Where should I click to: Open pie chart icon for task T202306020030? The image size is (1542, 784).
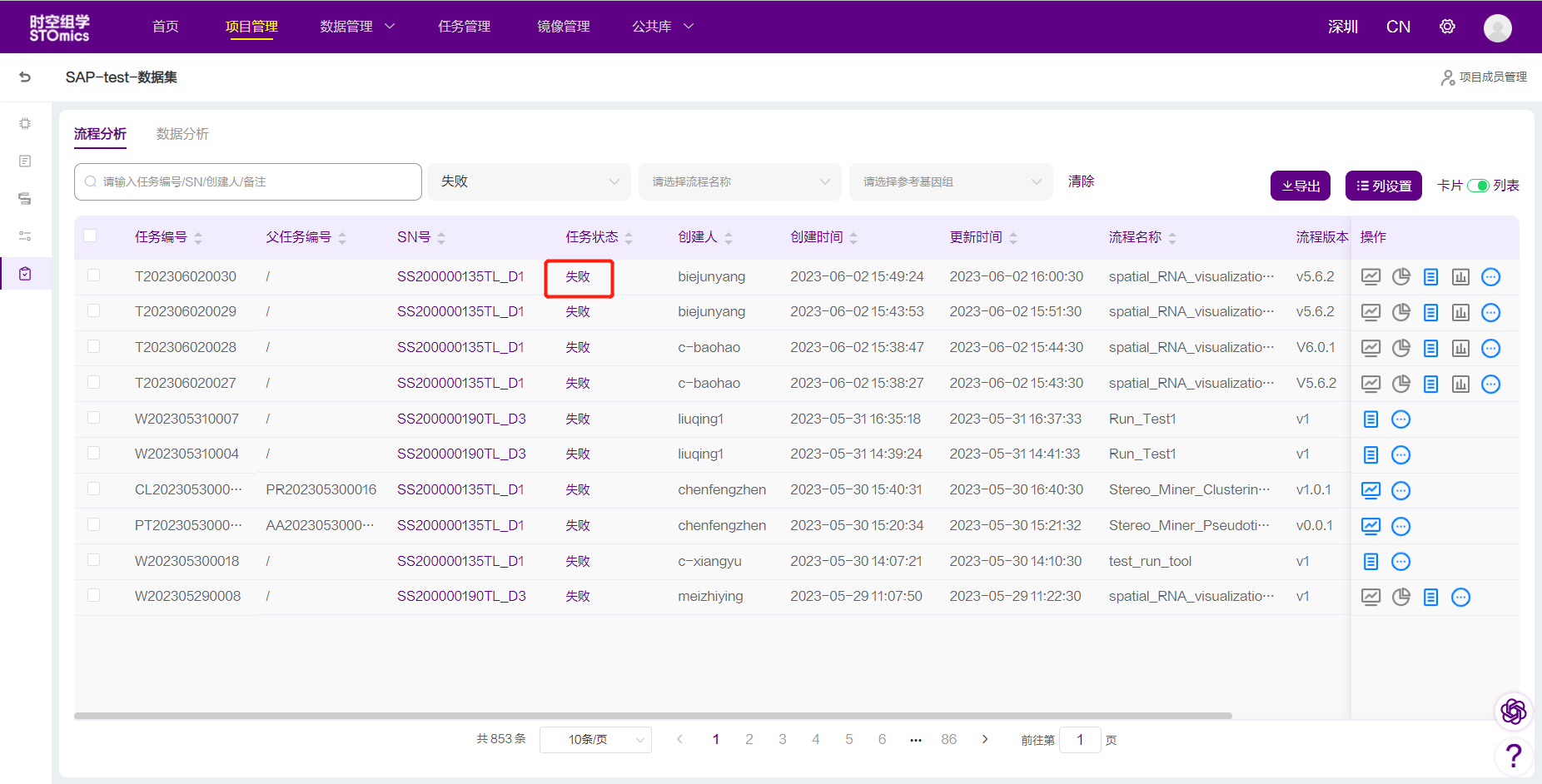pos(1401,276)
